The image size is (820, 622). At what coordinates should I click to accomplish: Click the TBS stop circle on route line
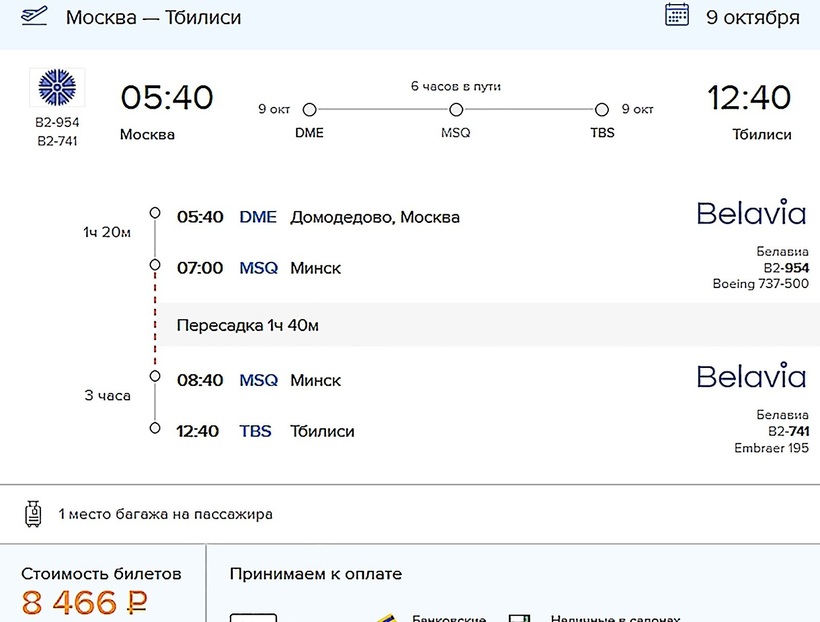(602, 110)
